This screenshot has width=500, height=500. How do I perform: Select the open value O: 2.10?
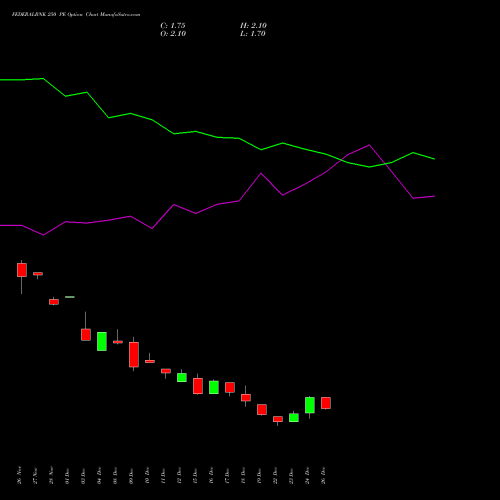pos(173,34)
